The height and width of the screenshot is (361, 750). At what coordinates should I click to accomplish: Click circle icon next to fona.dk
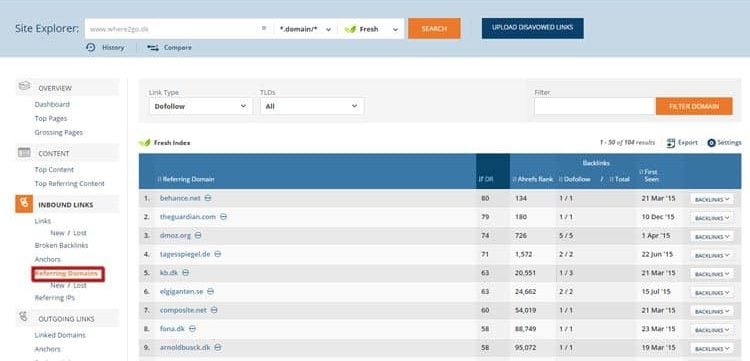tap(192, 328)
